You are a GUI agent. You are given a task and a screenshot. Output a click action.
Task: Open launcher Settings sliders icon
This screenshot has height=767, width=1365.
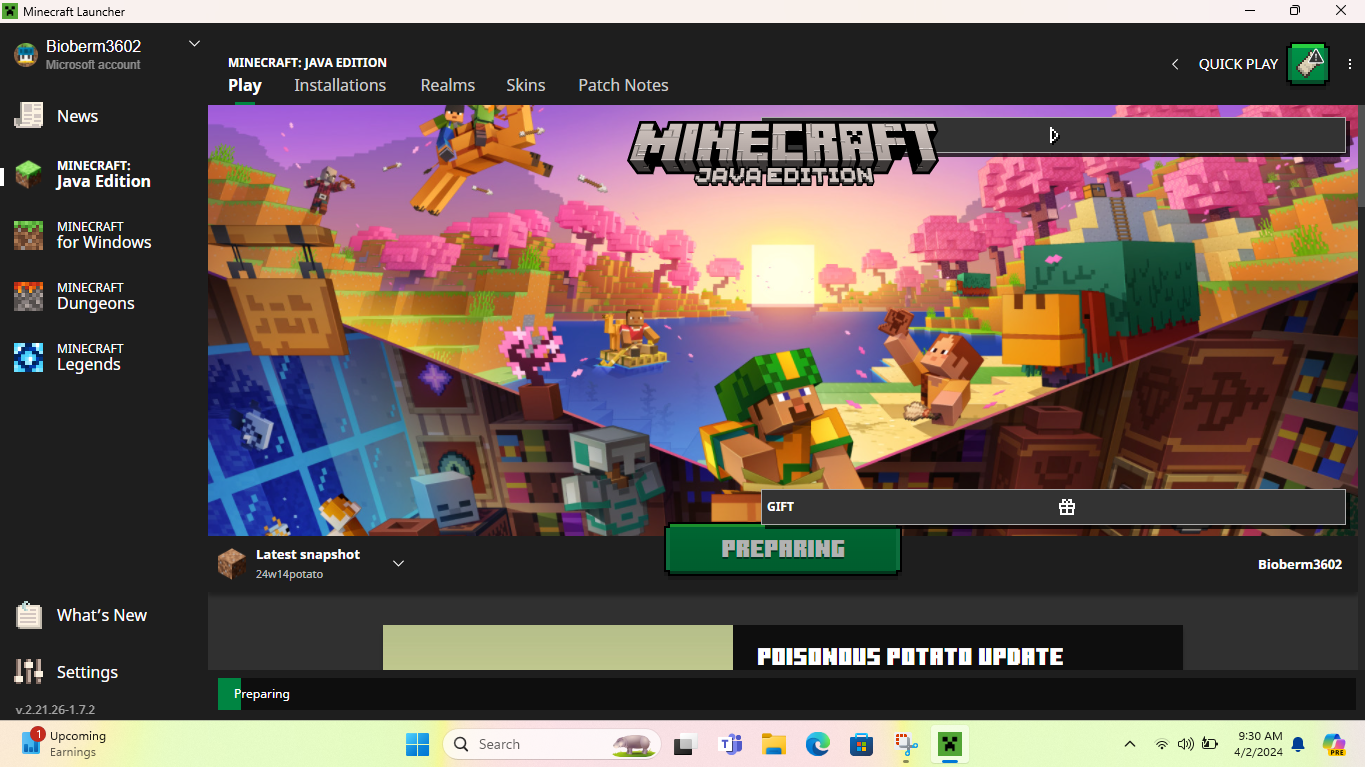[x=28, y=672]
